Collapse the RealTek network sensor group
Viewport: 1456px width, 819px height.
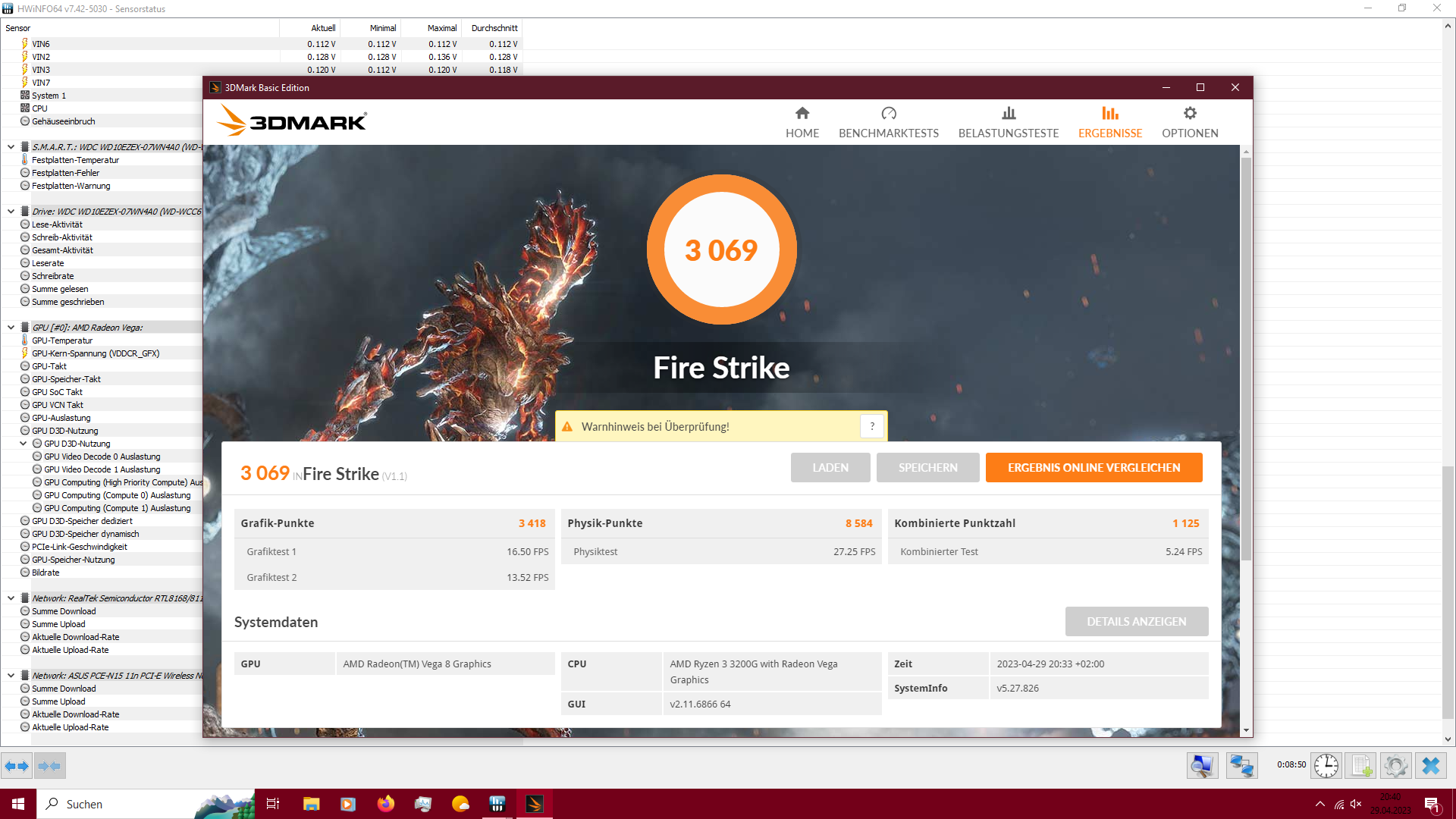11,598
